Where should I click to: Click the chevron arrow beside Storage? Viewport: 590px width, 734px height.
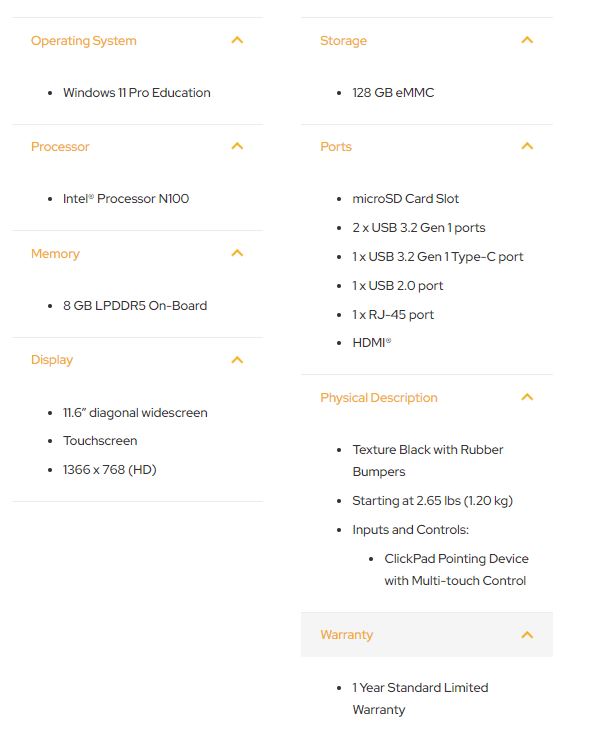527,40
